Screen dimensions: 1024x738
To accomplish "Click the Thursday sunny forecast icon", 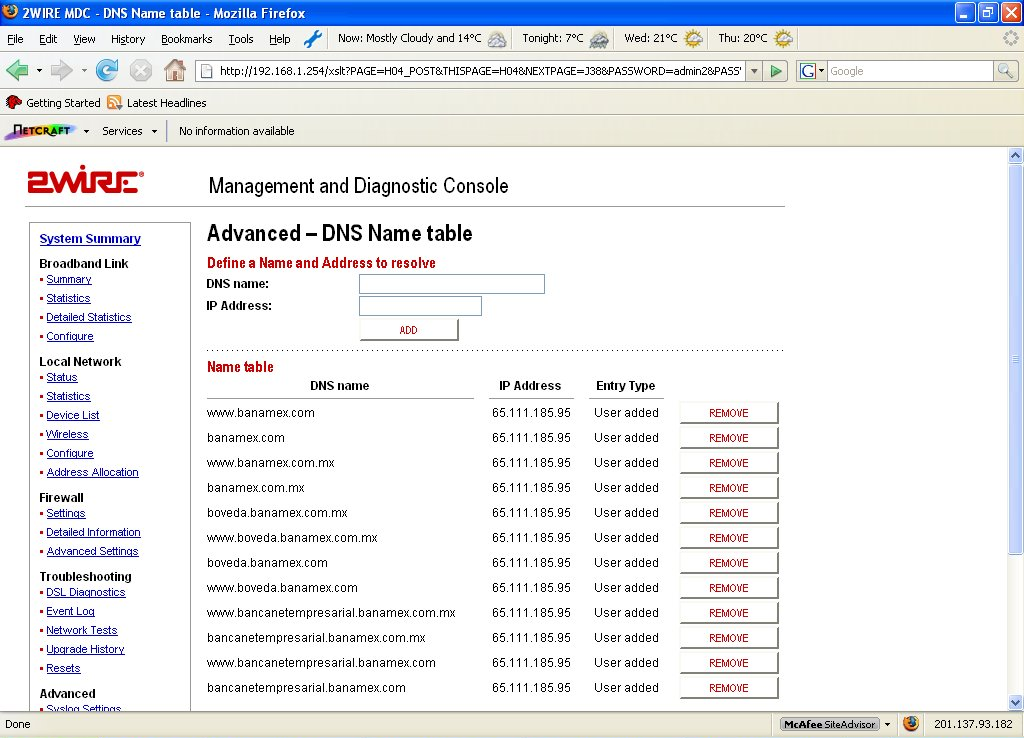I will 783,39.
